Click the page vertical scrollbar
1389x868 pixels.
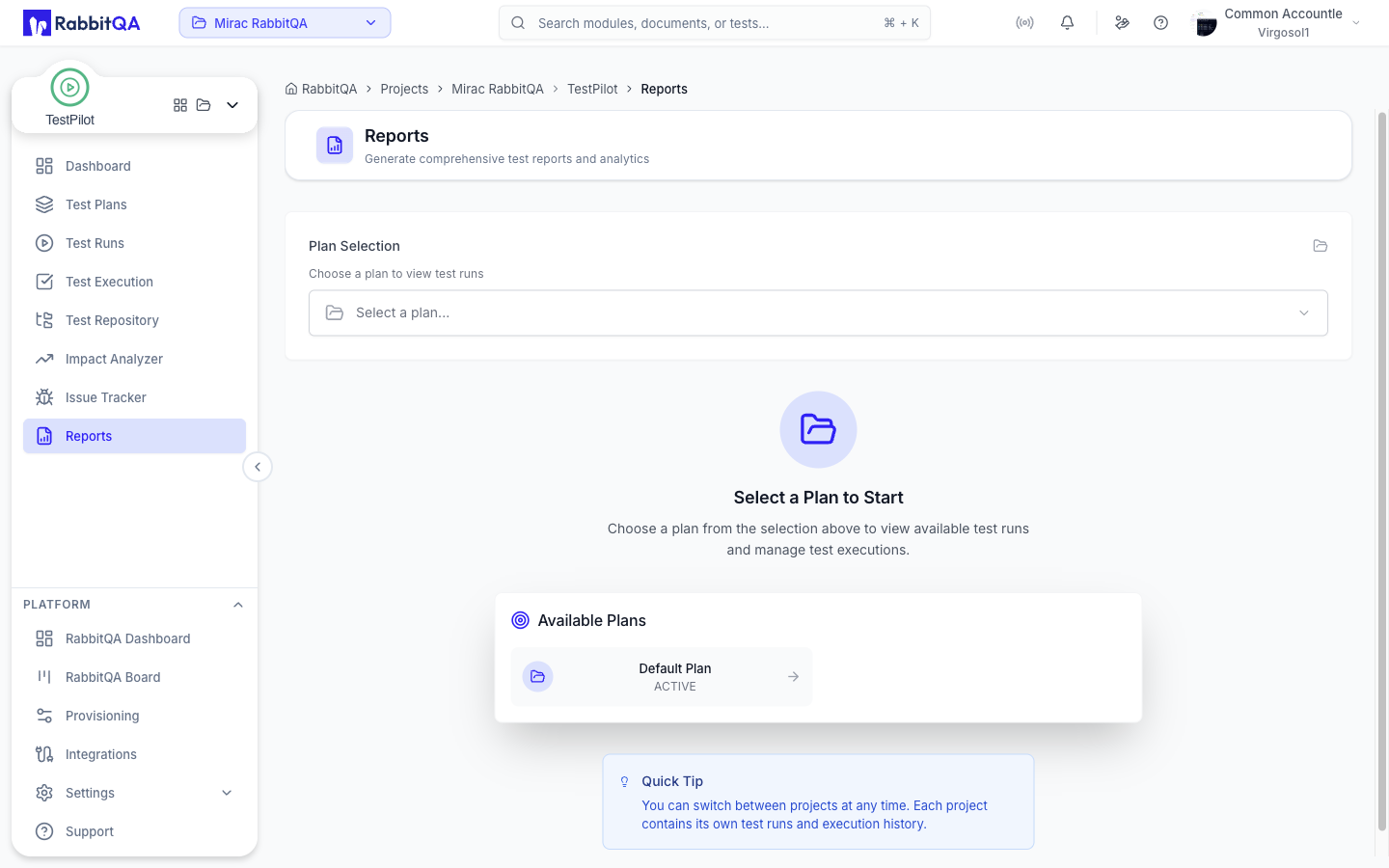click(1381, 471)
